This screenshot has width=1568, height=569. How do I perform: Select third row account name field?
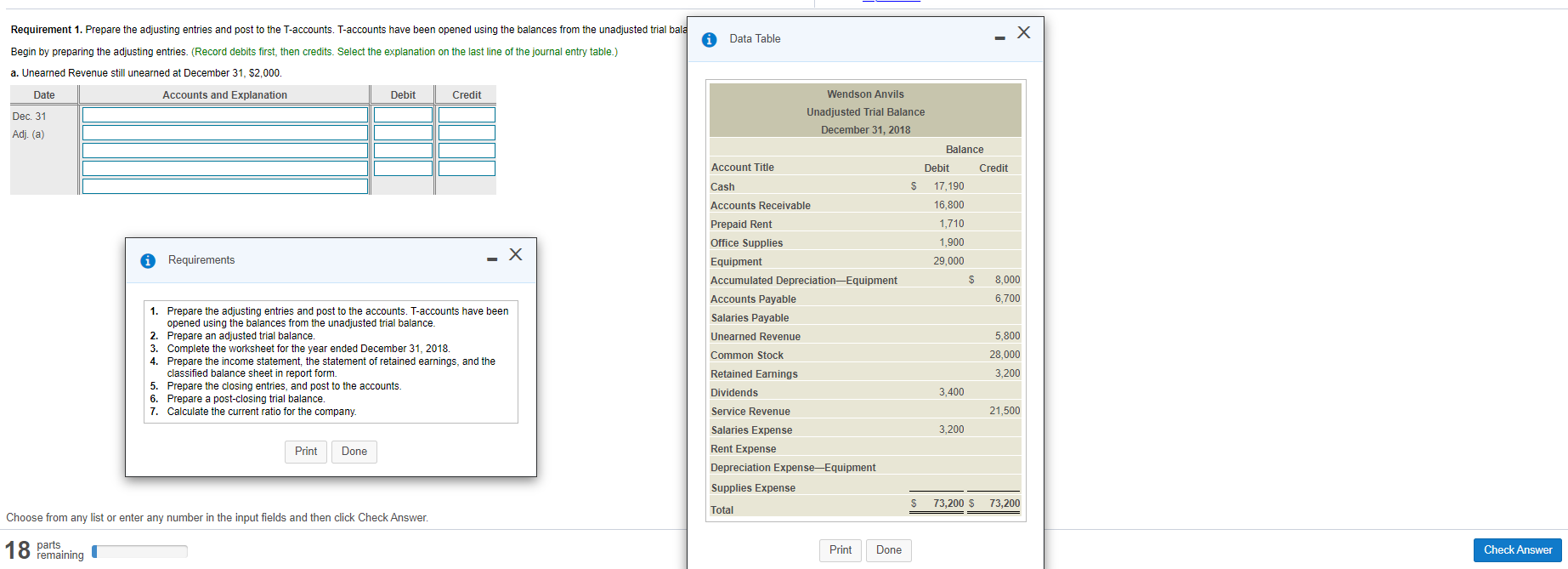(x=225, y=151)
